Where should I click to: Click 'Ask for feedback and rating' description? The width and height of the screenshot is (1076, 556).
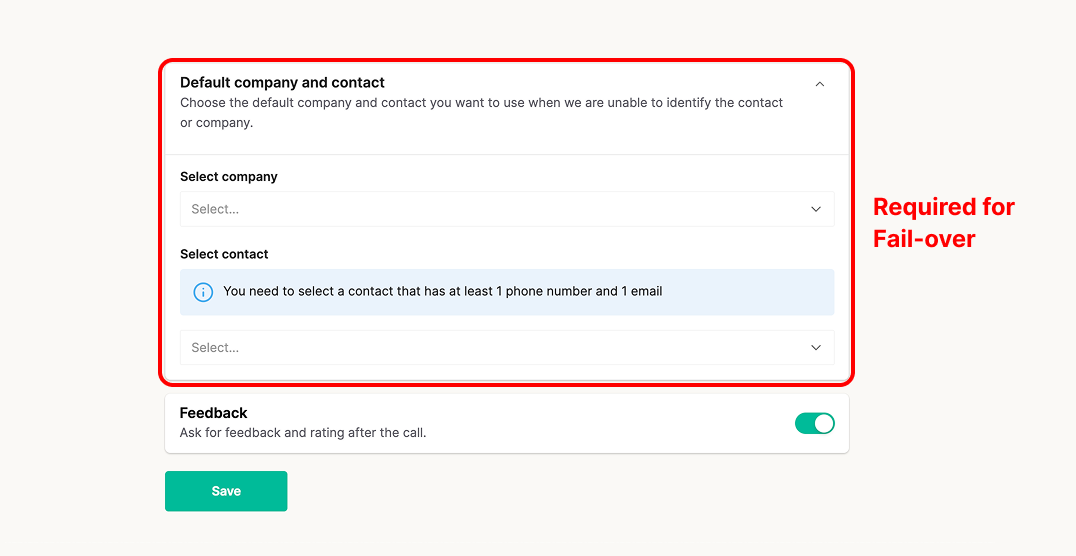point(302,433)
